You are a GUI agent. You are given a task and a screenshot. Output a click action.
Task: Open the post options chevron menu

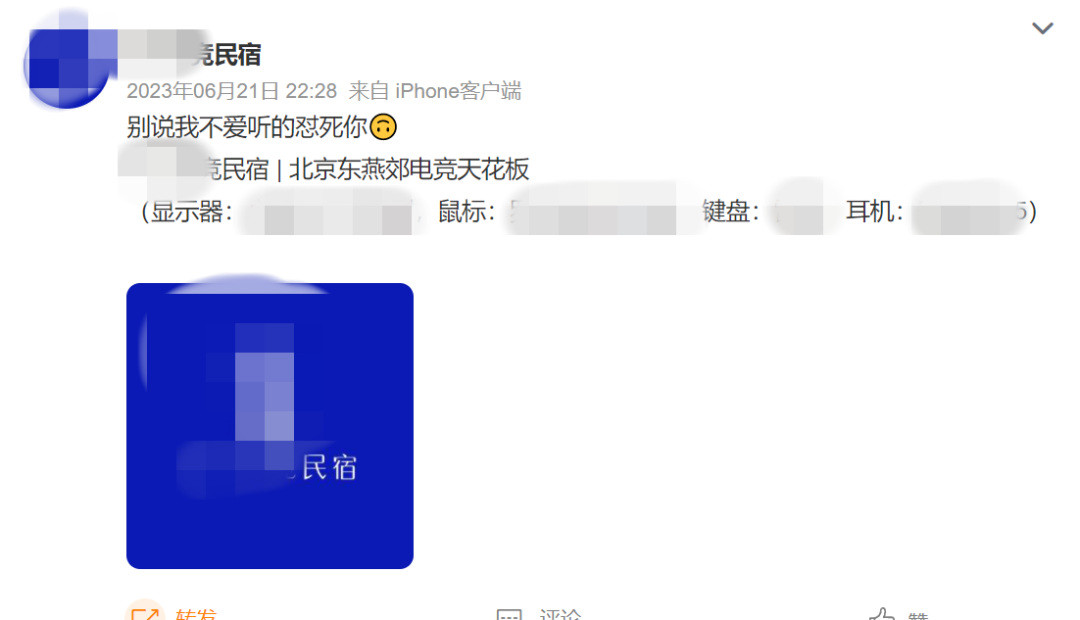click(1042, 28)
